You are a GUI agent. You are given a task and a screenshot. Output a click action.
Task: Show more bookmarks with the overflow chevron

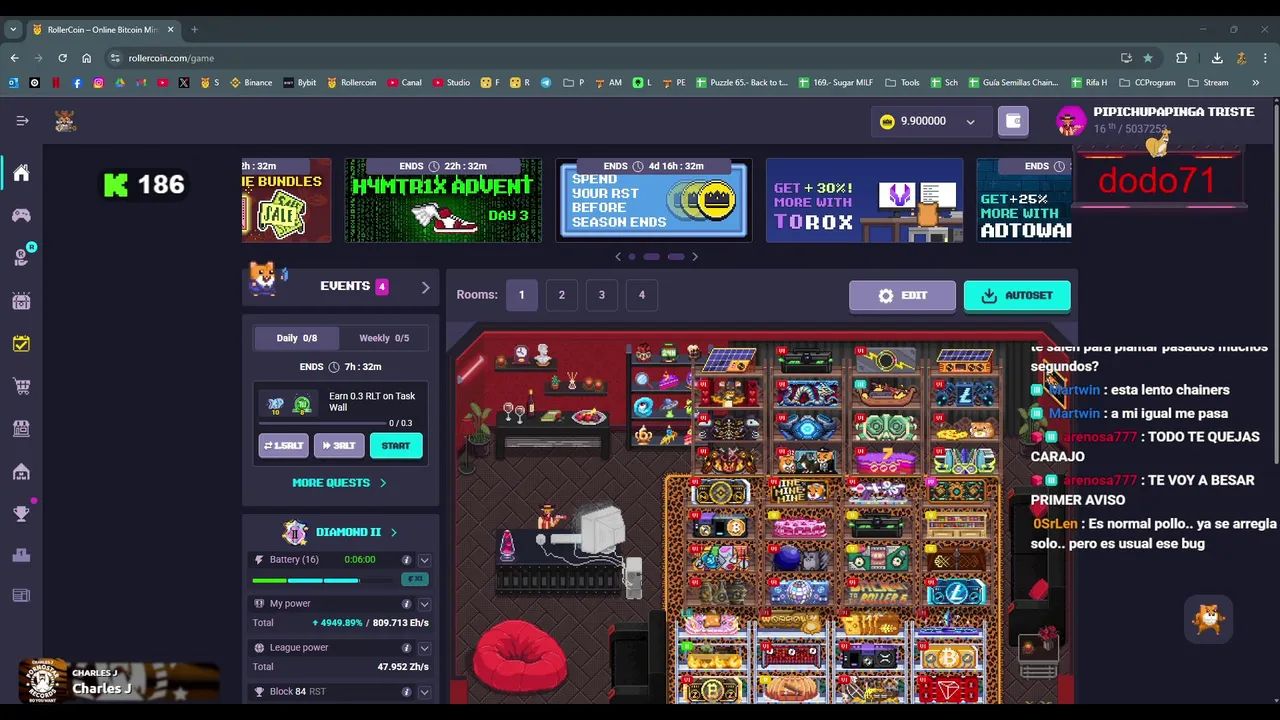point(1255,83)
